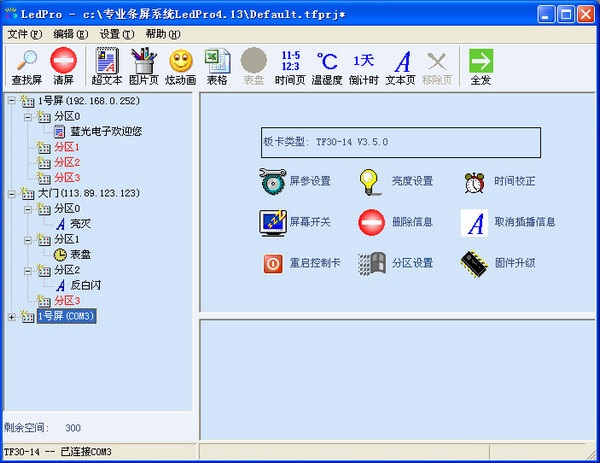The width and height of the screenshot is (600, 463).
Task: Collapse 分区0 under 1号屏 (192.168.0.252)
Action: point(28,117)
